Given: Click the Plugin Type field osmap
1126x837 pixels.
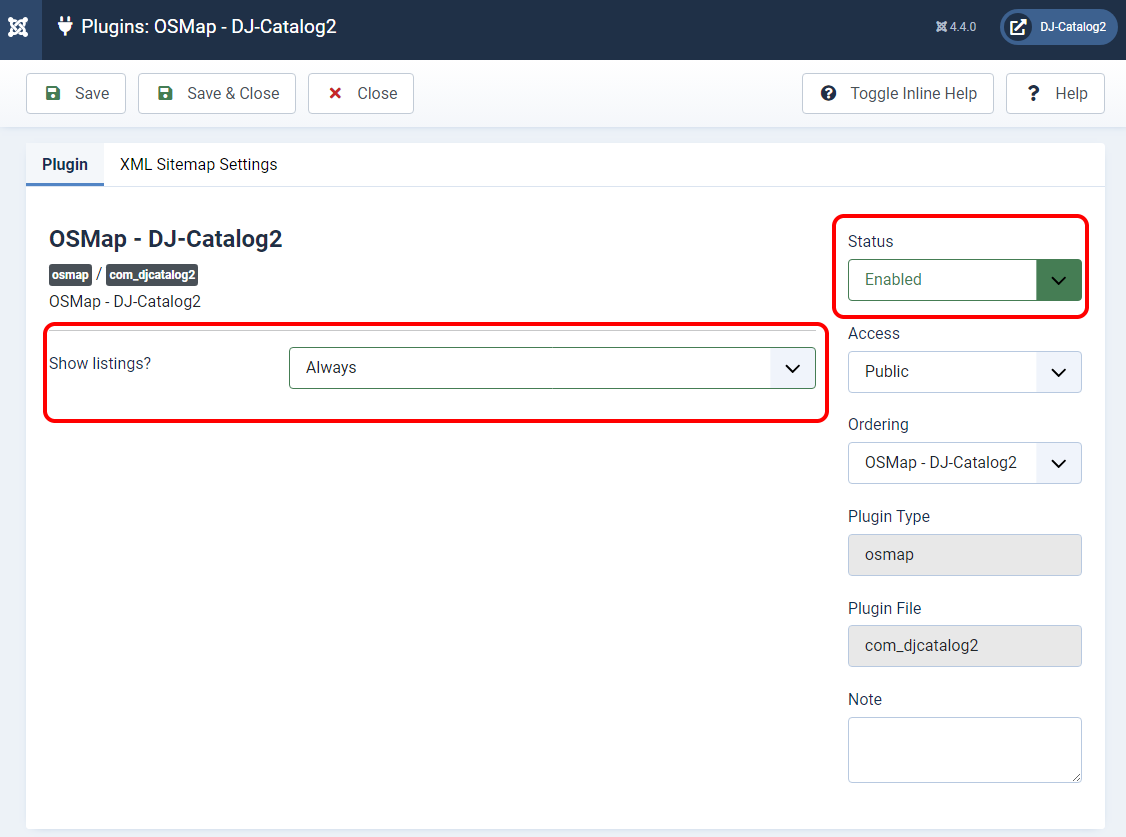Looking at the screenshot, I should [x=964, y=555].
